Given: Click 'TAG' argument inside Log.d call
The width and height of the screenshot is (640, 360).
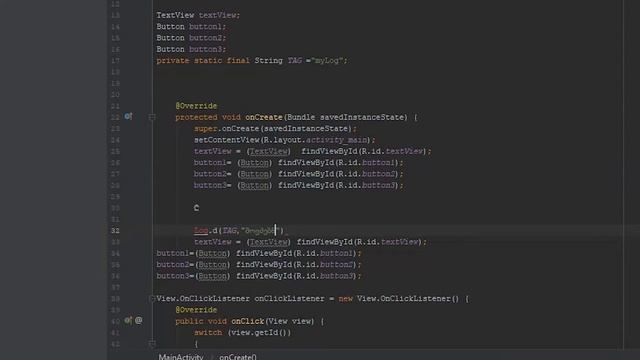Looking at the screenshot, I should (229, 231).
